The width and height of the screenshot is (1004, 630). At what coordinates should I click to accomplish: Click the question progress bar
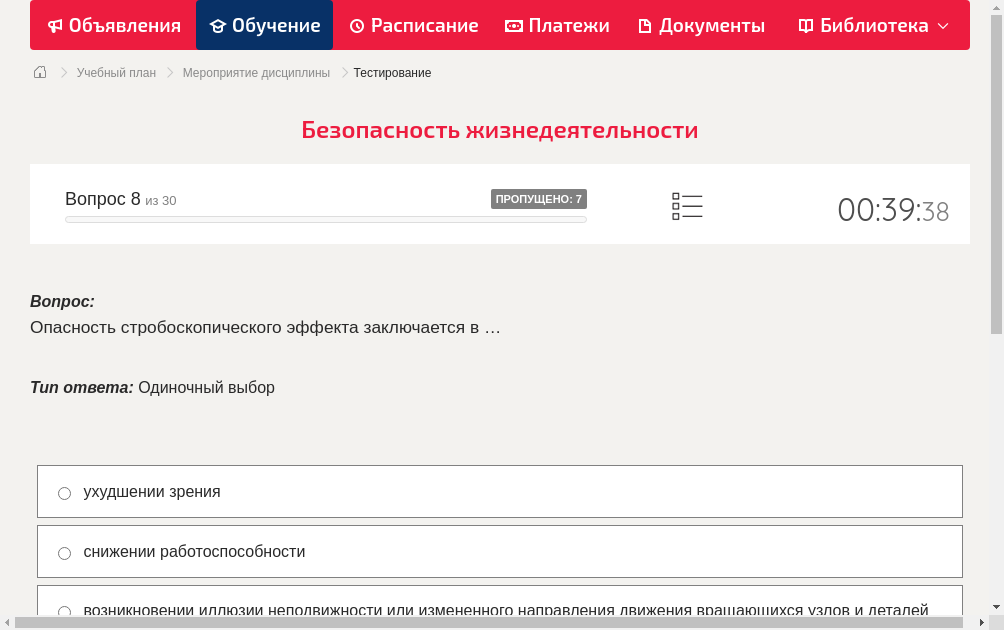click(x=325, y=219)
